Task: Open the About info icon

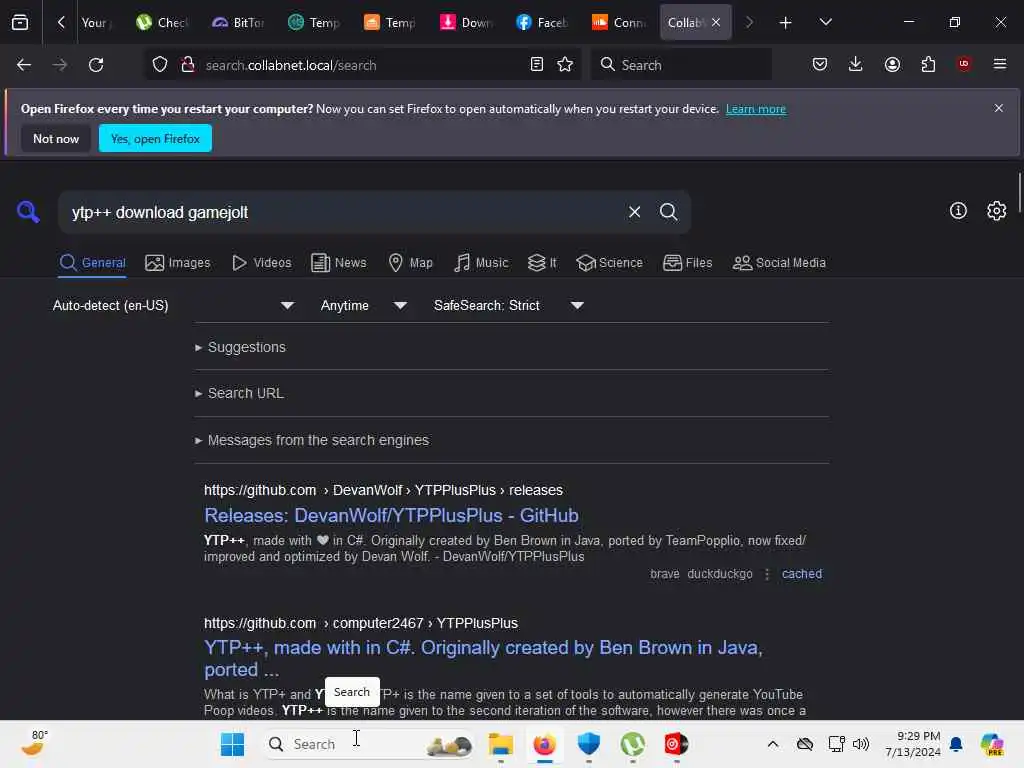Action: pos(958,210)
